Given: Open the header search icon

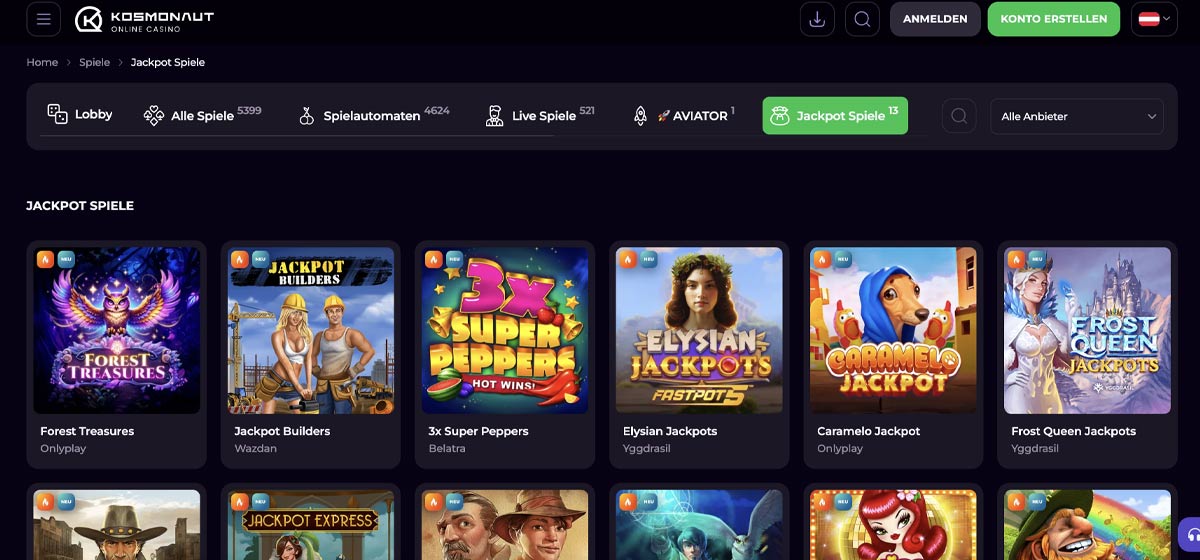Looking at the screenshot, I should click(x=861, y=19).
